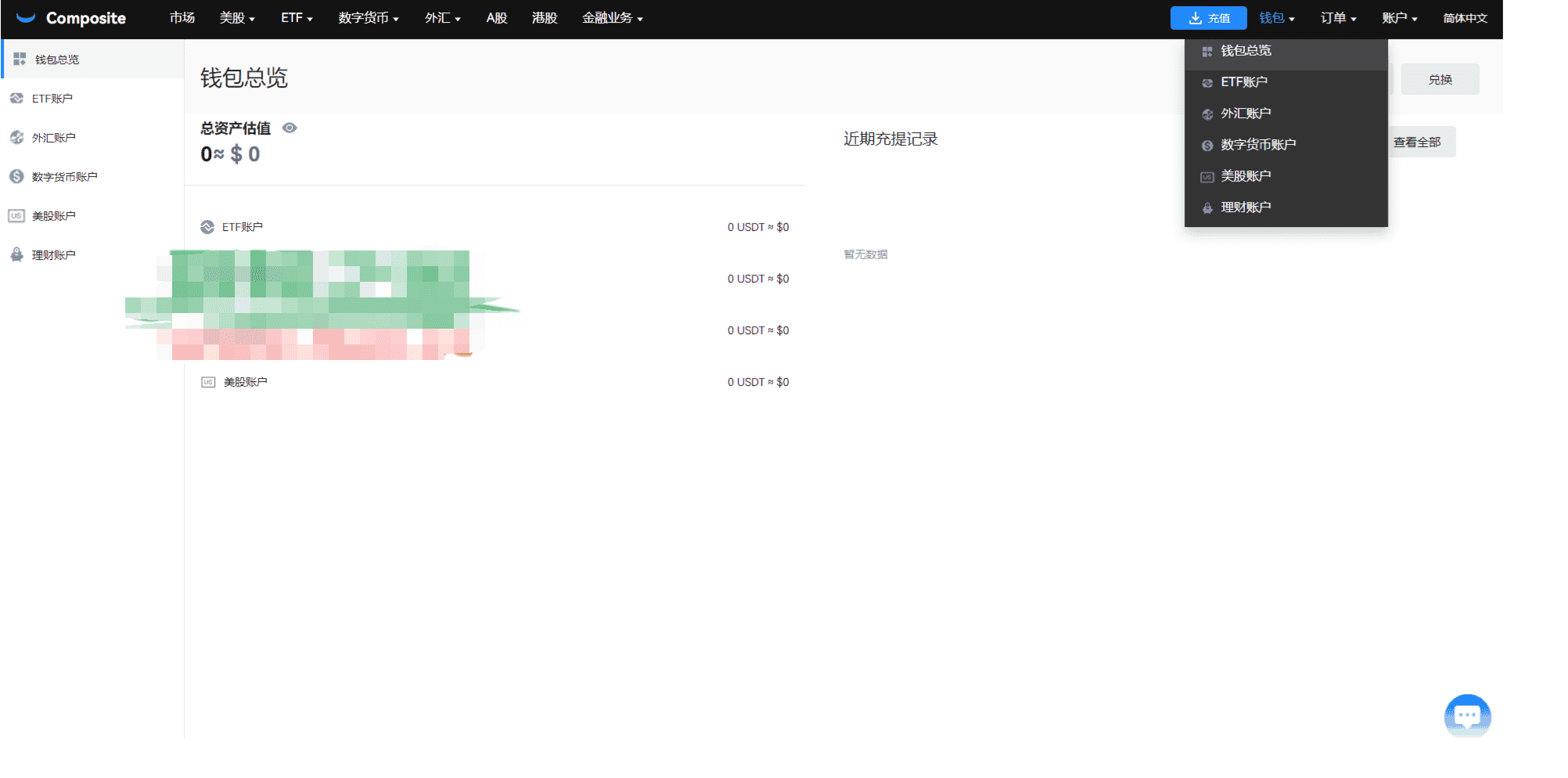Image resolution: width=1568 pixels, height=778 pixels.
Task: Open the 订单 dropdown menu
Action: coord(1338,18)
